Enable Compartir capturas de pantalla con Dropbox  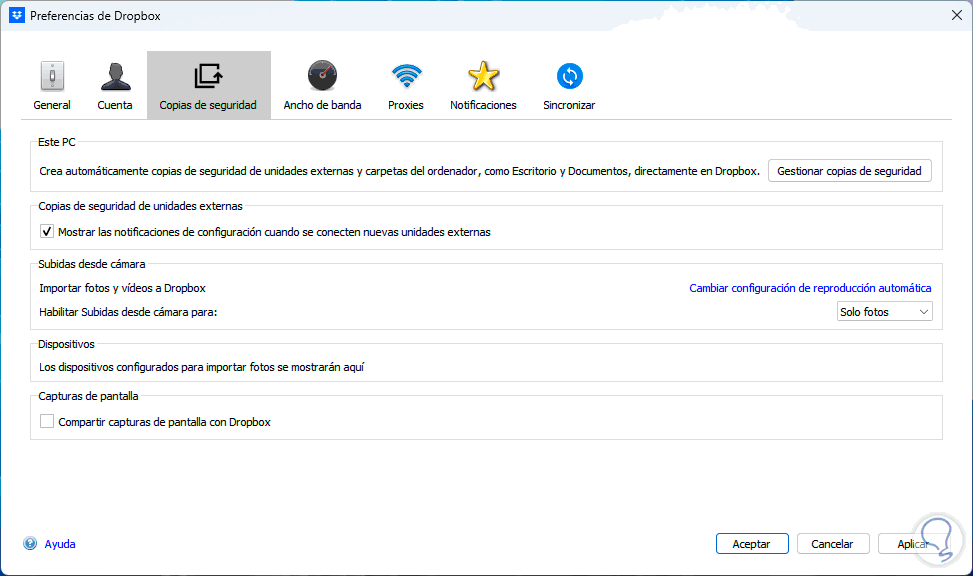(x=47, y=421)
